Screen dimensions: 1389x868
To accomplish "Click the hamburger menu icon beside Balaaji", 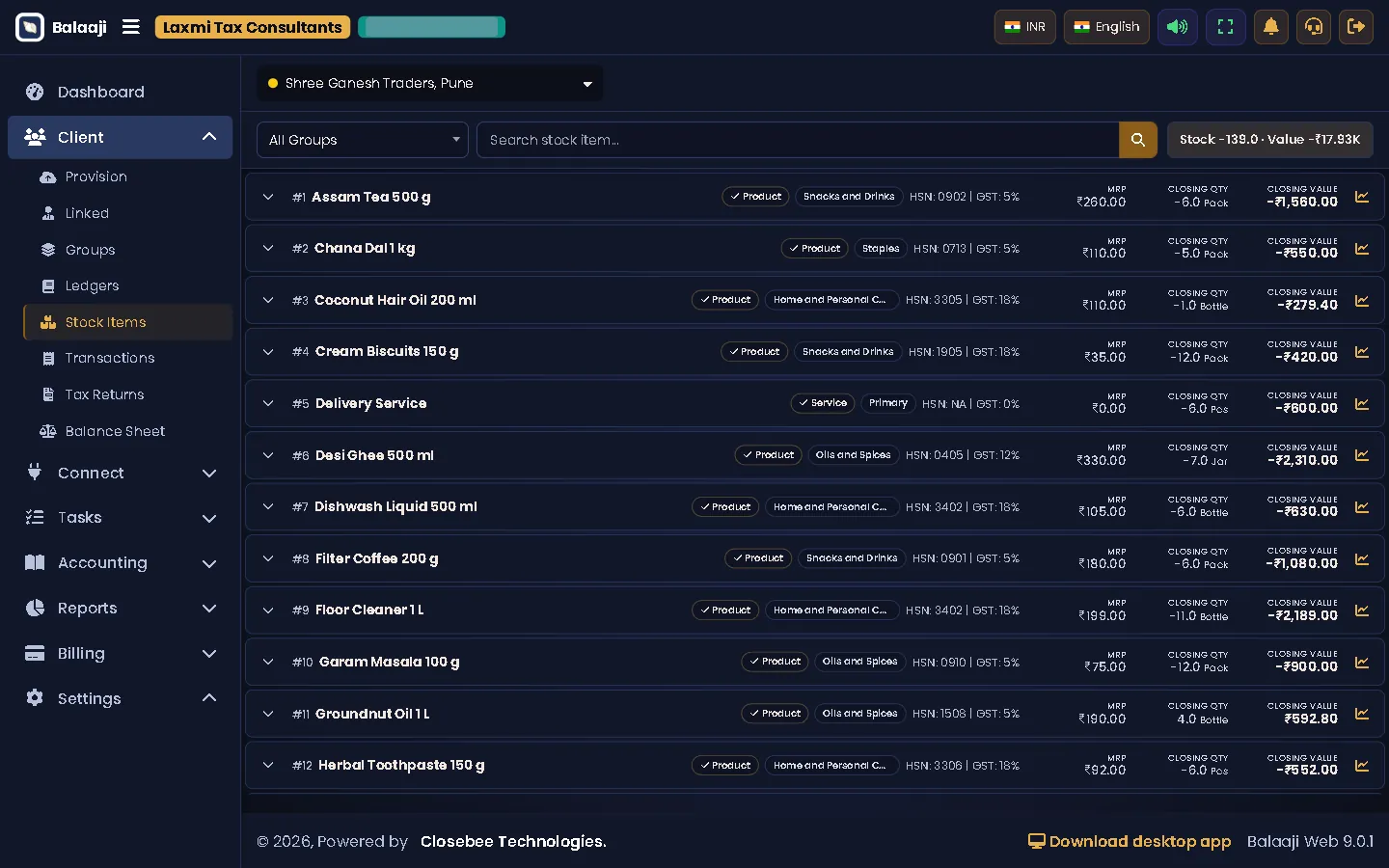I will [x=131, y=27].
